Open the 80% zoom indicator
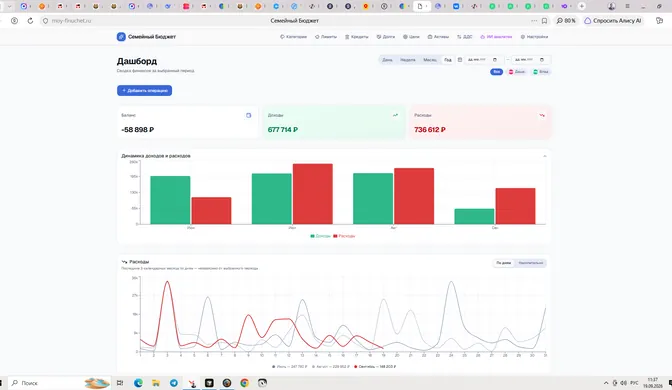 [566, 21]
